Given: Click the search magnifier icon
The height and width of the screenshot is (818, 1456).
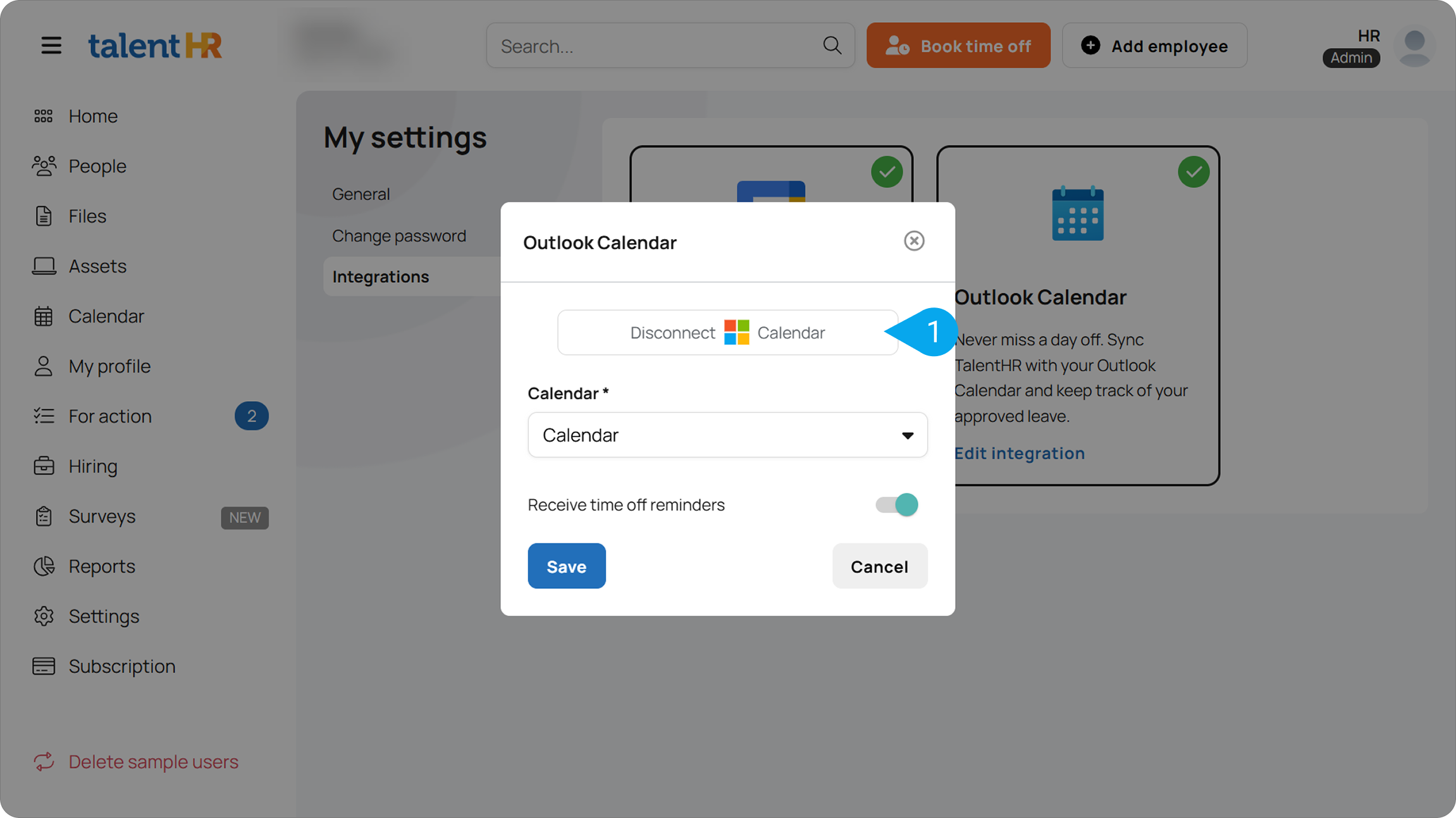Looking at the screenshot, I should click(x=832, y=46).
